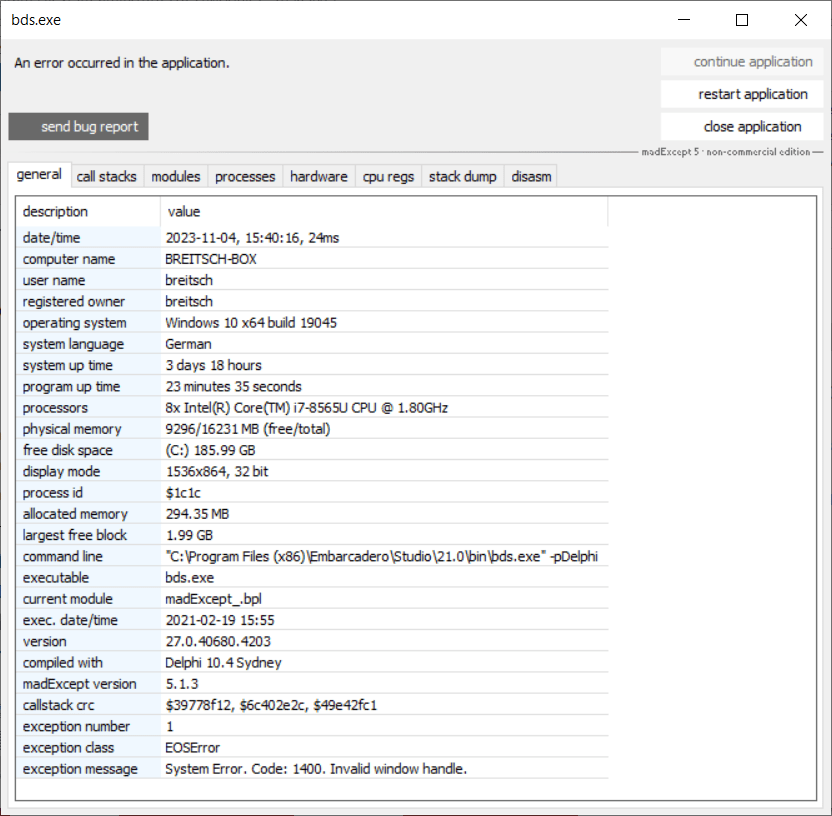The height and width of the screenshot is (816, 832).
Task: View the stack dump tab
Action: (462, 176)
